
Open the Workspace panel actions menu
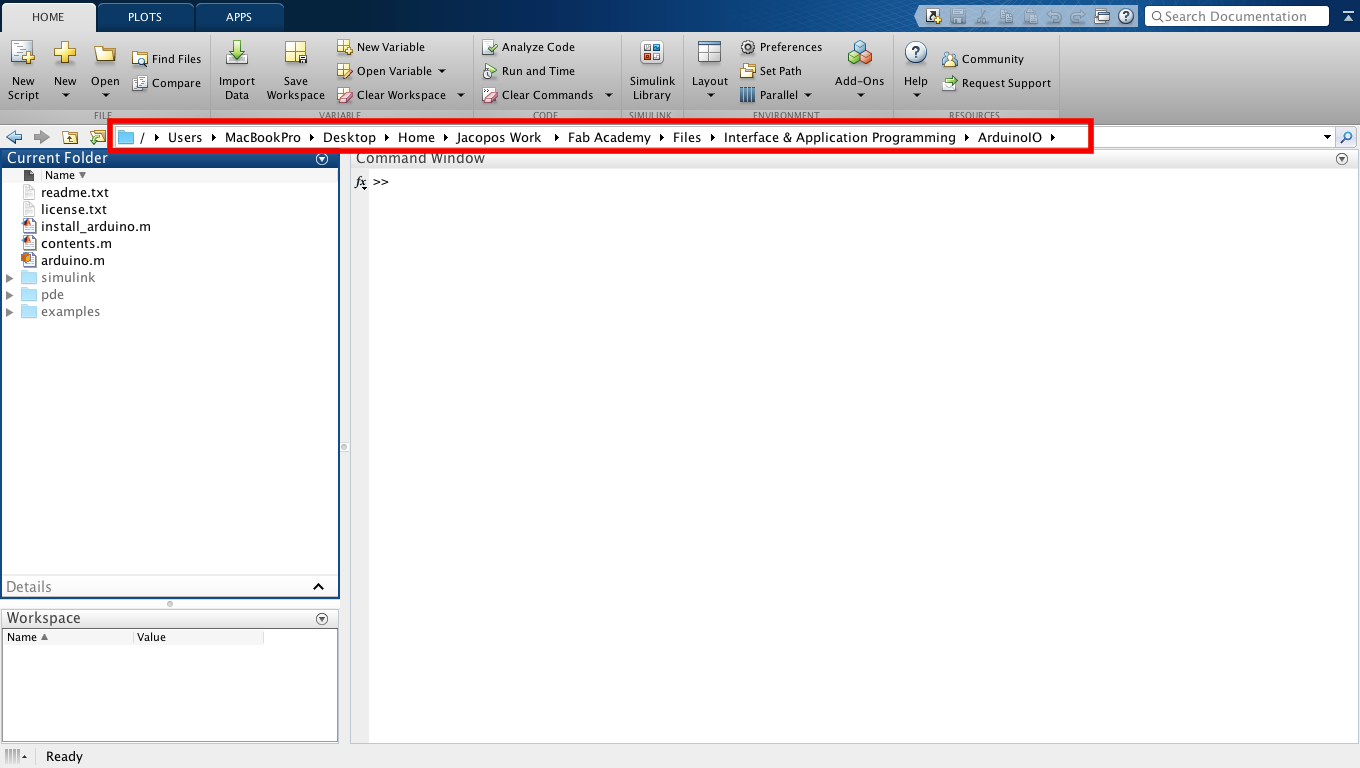point(322,619)
